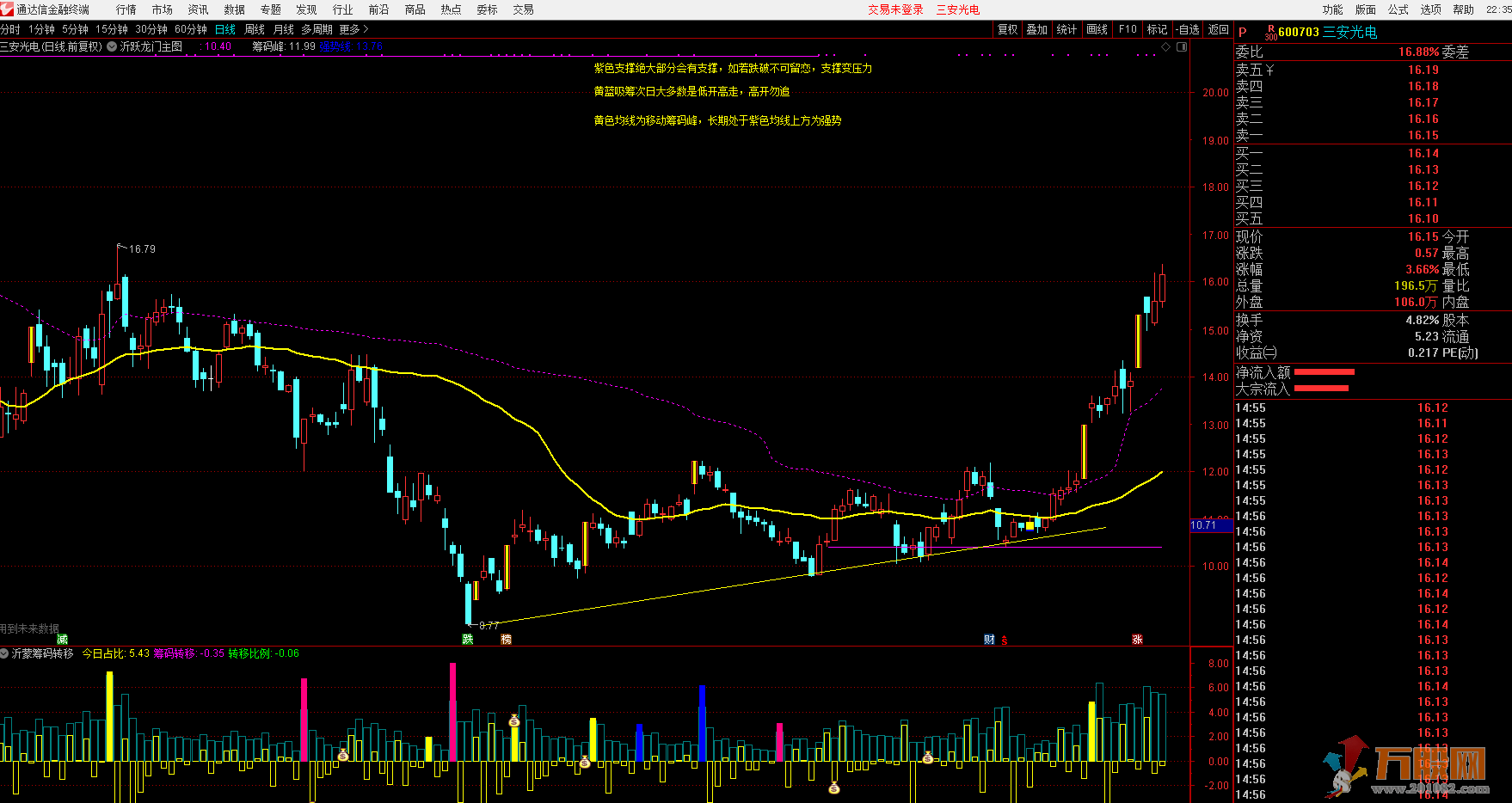Click the R300 badge next to 600703
1512x803 pixels.
click(1270, 33)
